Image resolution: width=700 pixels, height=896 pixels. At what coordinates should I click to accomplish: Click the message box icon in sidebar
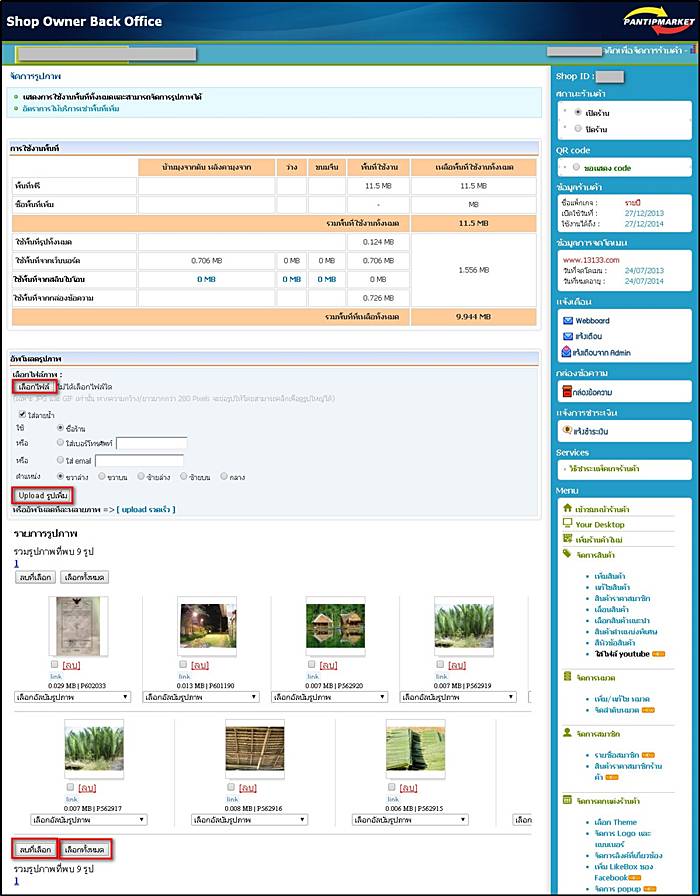coord(567,392)
